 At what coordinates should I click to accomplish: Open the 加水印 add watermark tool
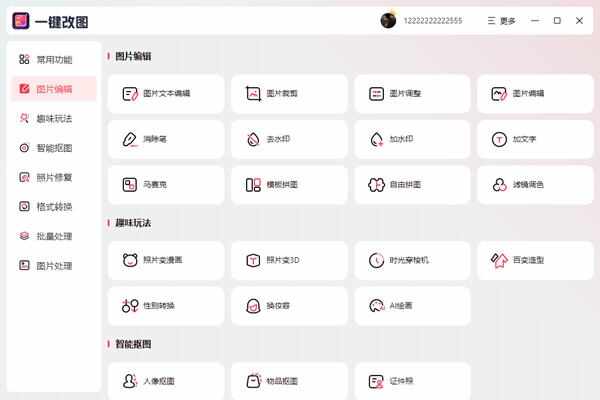click(412, 139)
